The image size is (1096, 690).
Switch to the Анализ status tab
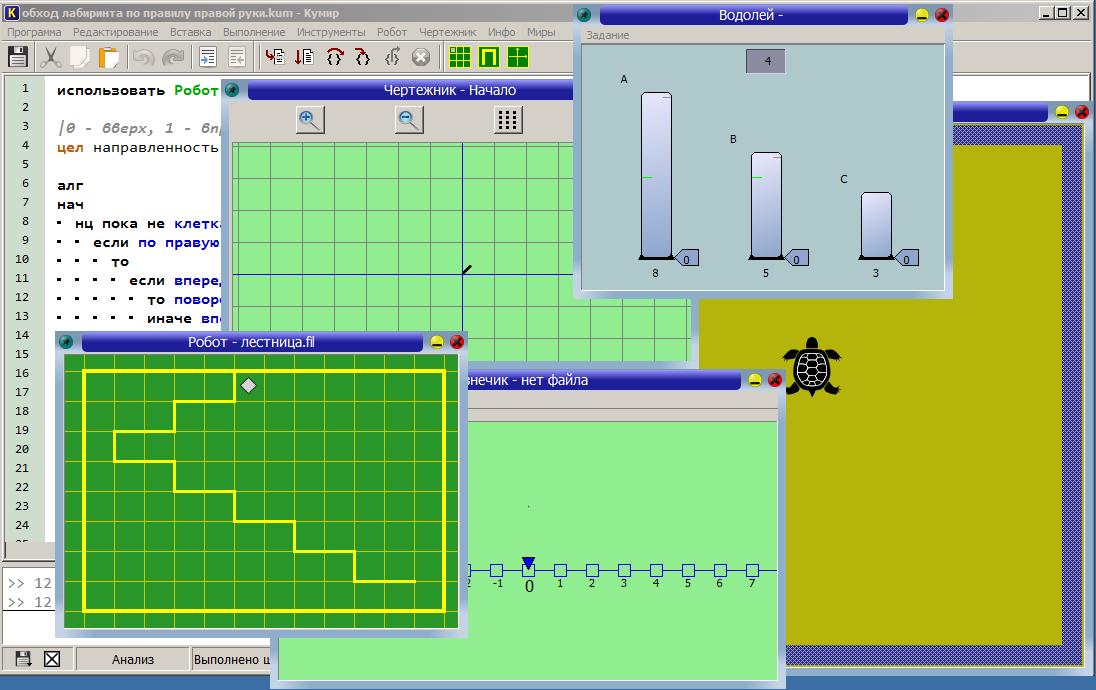click(x=133, y=659)
